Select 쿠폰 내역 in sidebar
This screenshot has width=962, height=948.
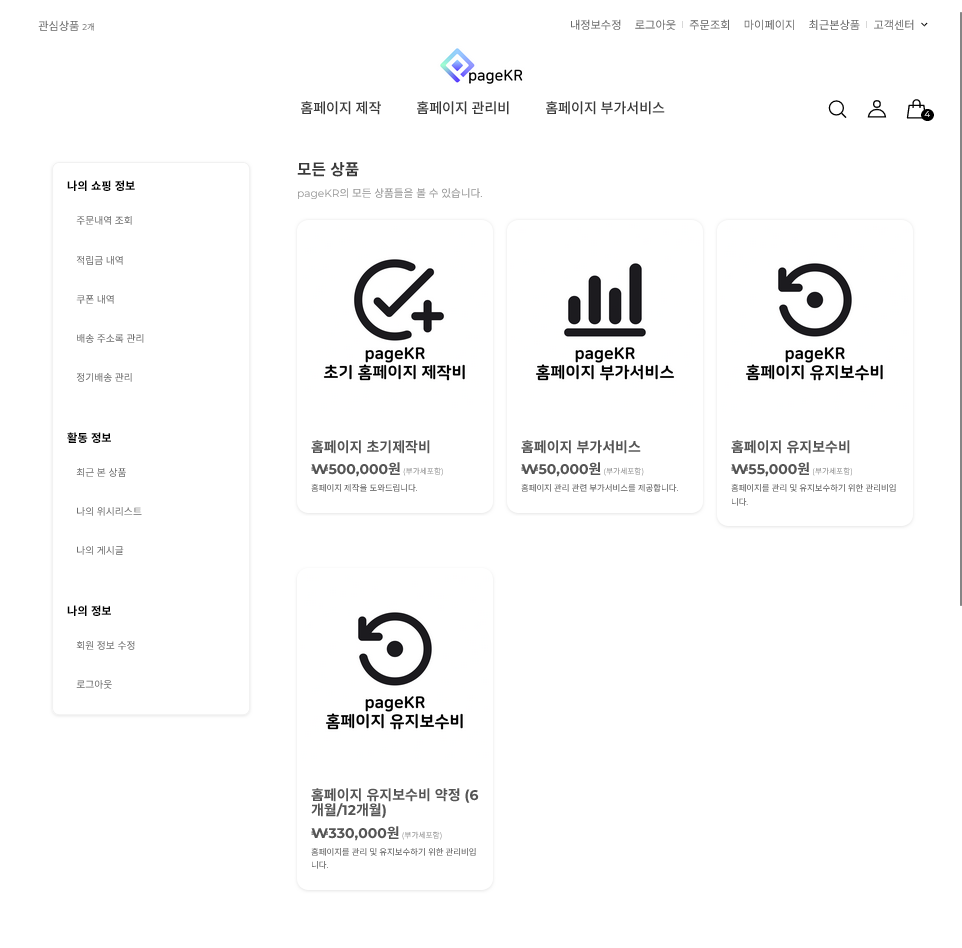coord(95,299)
